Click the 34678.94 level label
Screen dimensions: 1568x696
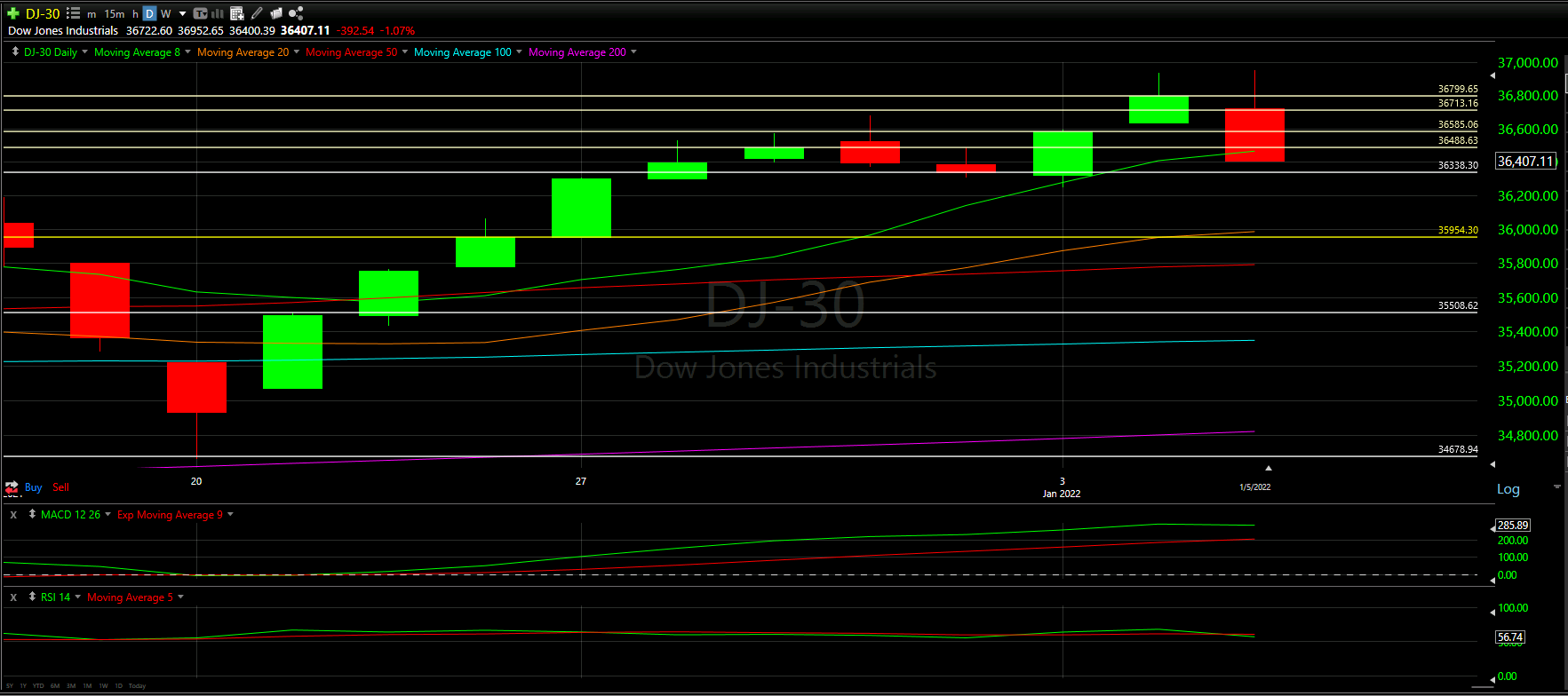1458,449
